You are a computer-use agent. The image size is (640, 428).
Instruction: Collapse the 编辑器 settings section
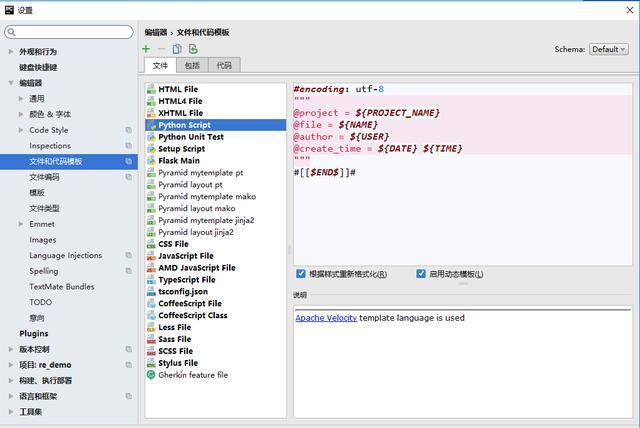(11, 83)
